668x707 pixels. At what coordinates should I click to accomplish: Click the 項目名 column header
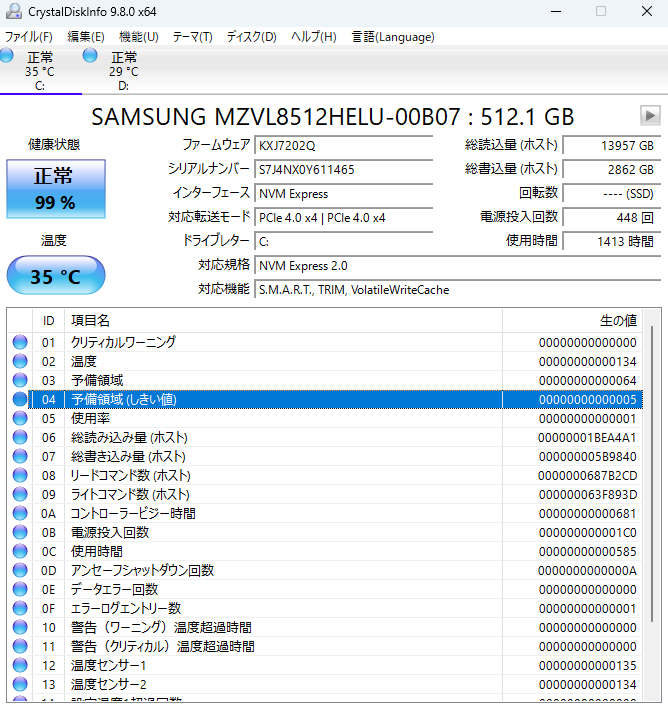tap(284, 321)
